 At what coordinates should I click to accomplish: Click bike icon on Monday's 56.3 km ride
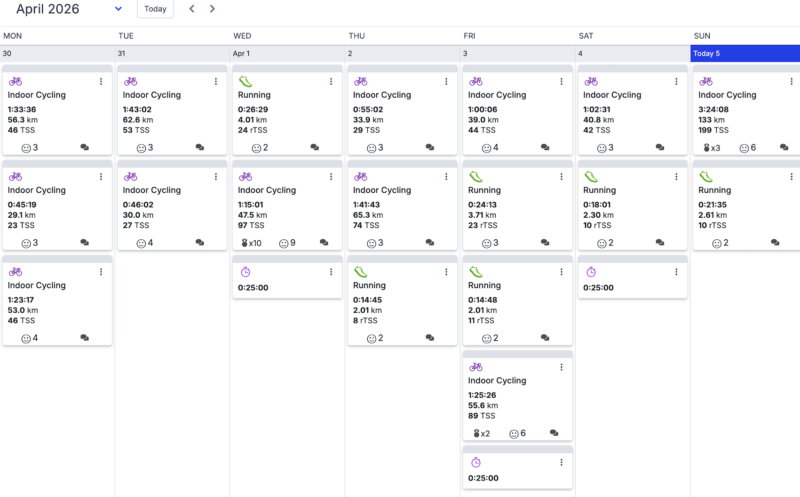coord(14,82)
